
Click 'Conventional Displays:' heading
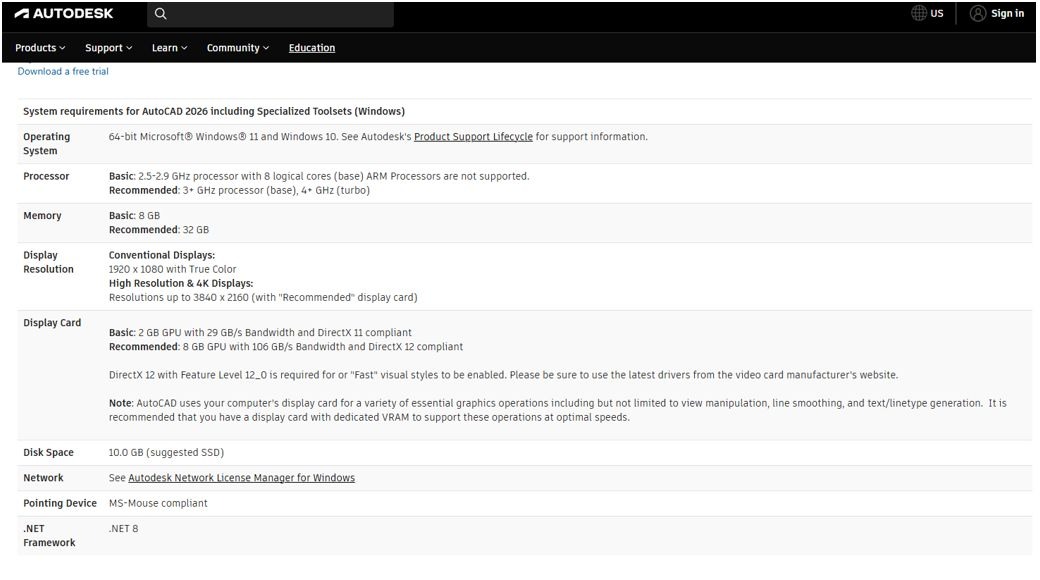coord(162,255)
